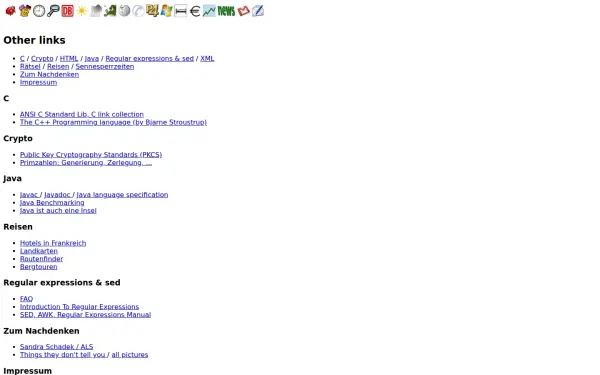
Task: Click the hotel bed icon
Action: (x=181, y=11)
